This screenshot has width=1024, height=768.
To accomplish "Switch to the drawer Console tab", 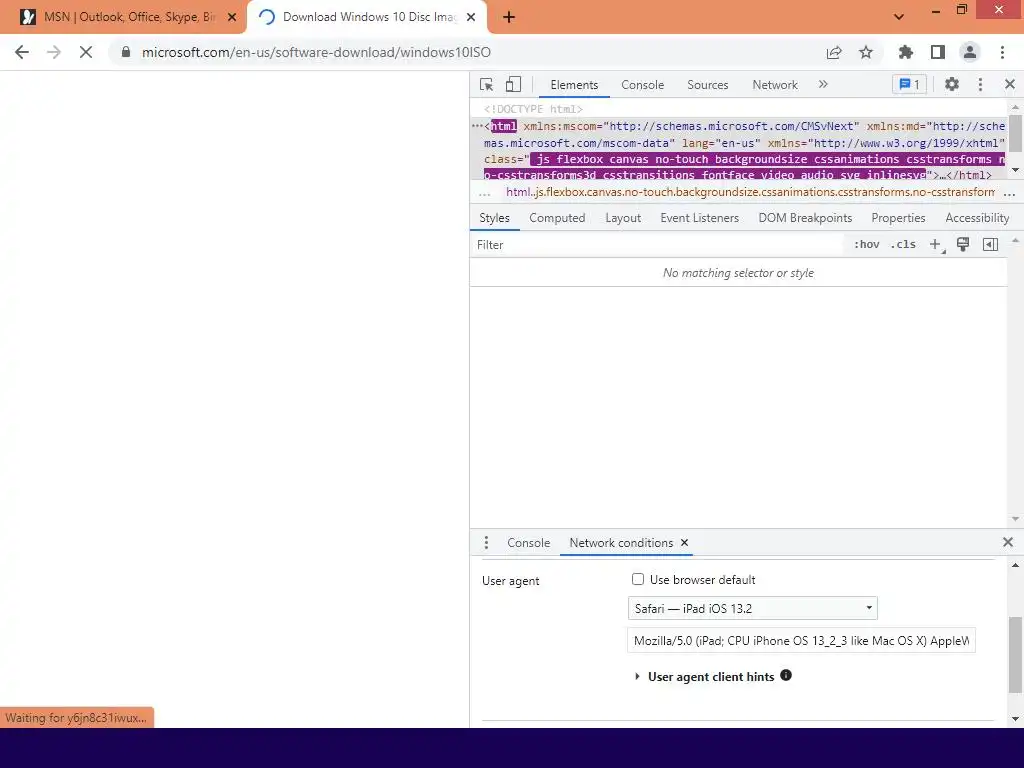I will click(x=528, y=543).
